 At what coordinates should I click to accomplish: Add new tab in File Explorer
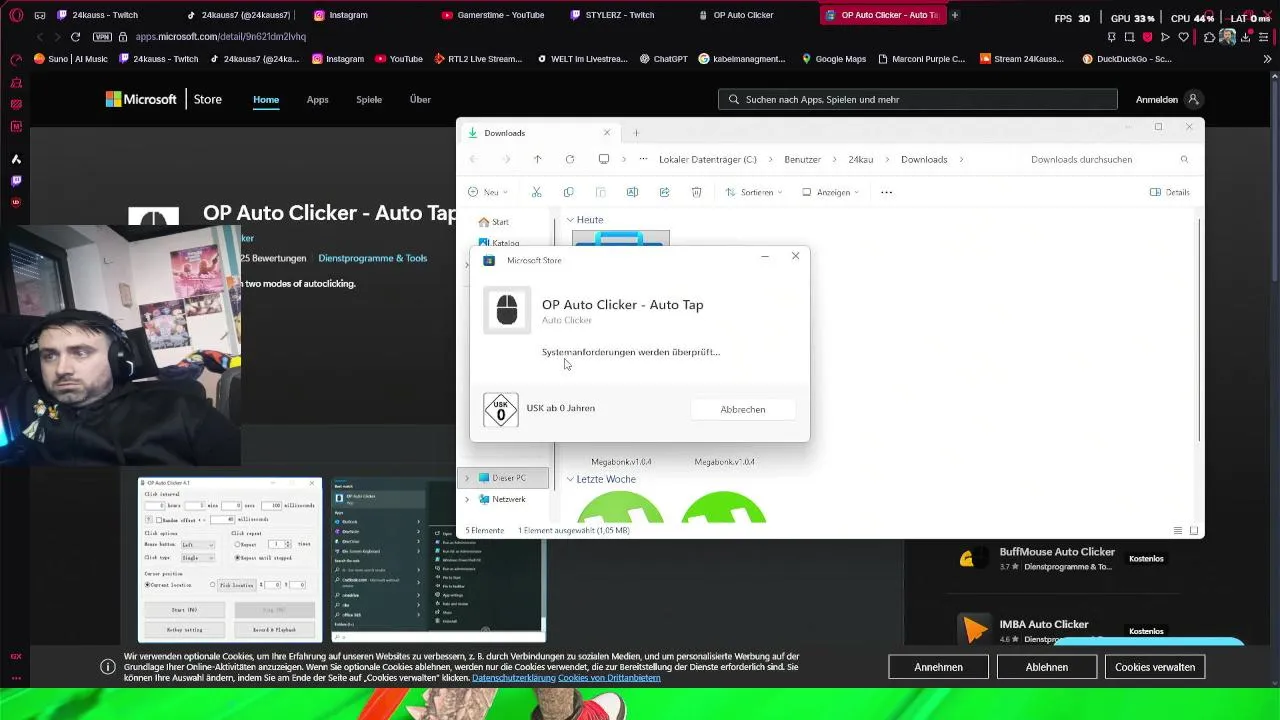pos(636,133)
